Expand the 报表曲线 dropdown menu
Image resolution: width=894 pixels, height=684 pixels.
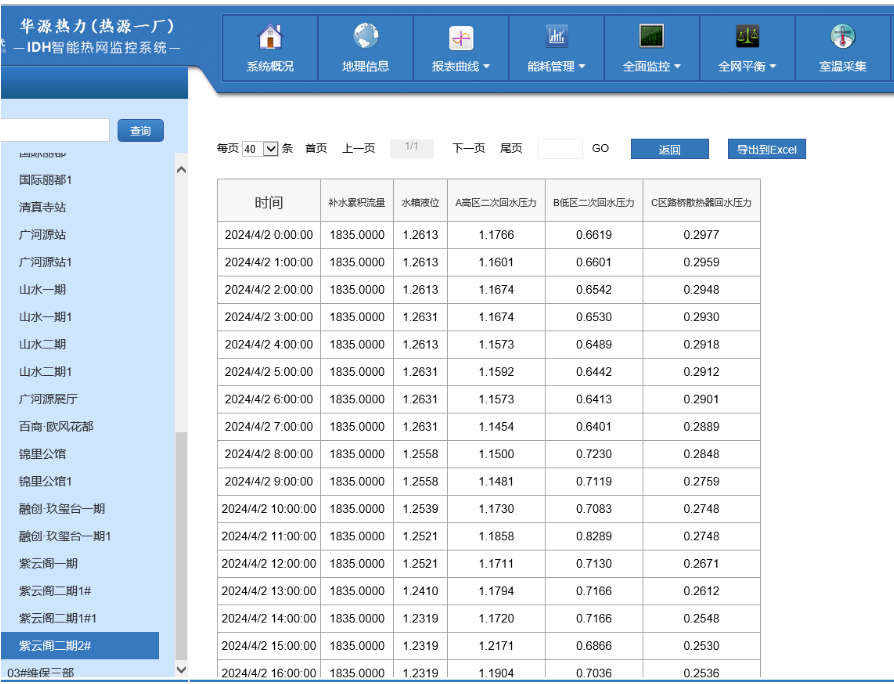(x=461, y=67)
